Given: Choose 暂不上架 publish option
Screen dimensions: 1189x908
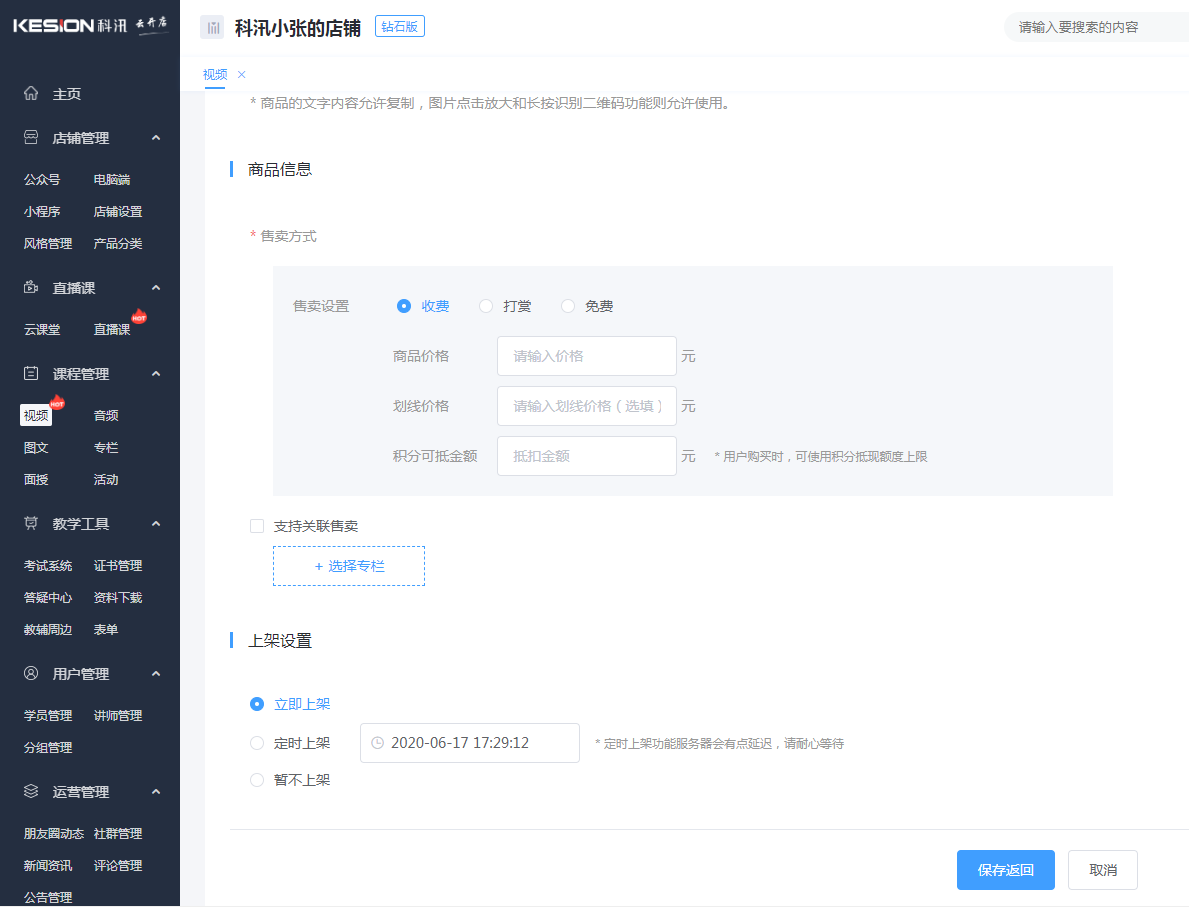Looking at the screenshot, I should (257, 780).
